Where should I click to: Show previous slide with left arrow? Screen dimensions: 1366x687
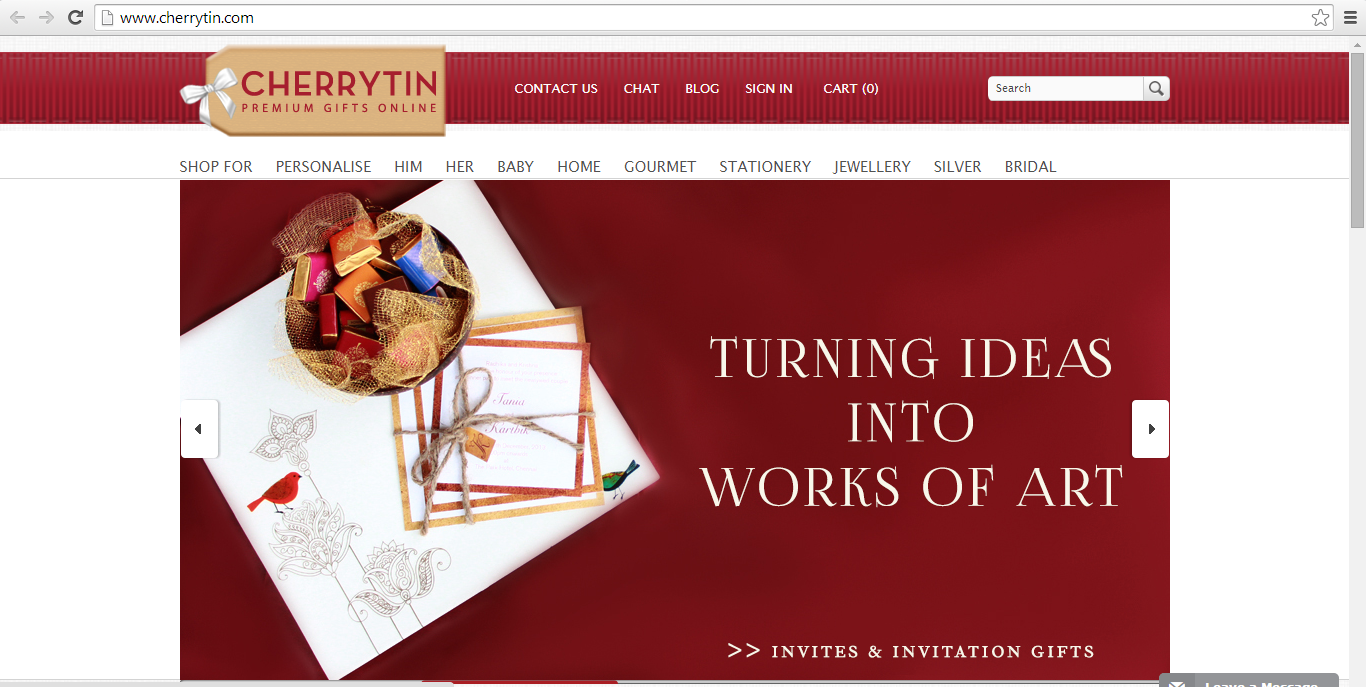(199, 429)
